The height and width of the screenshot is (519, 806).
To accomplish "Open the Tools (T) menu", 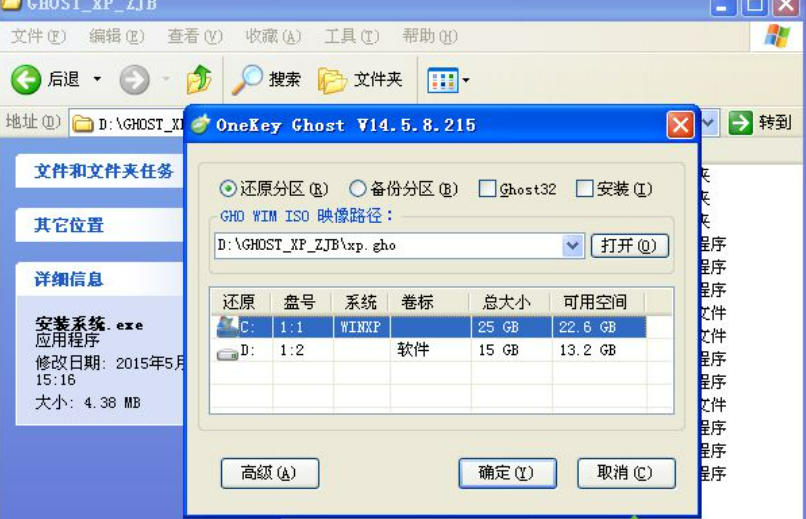I will pos(352,36).
